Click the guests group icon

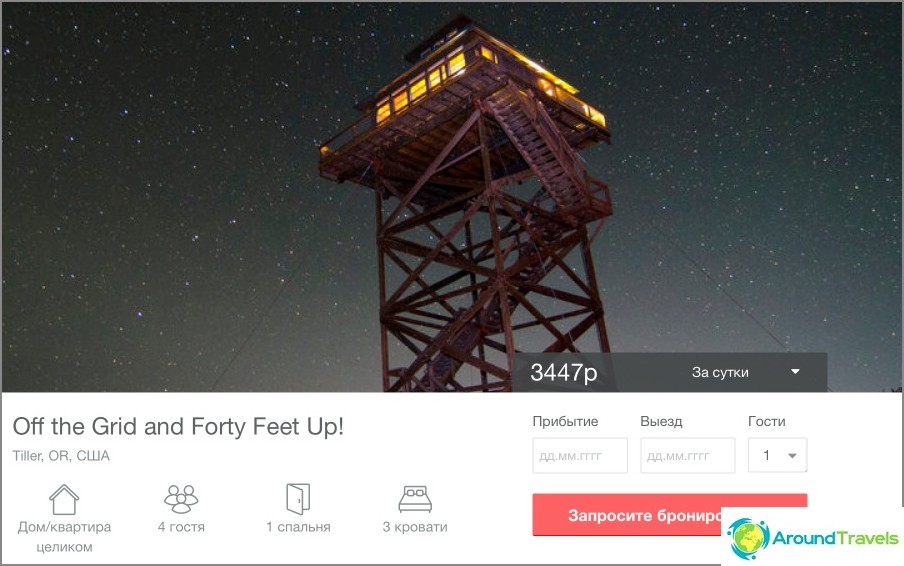point(181,499)
